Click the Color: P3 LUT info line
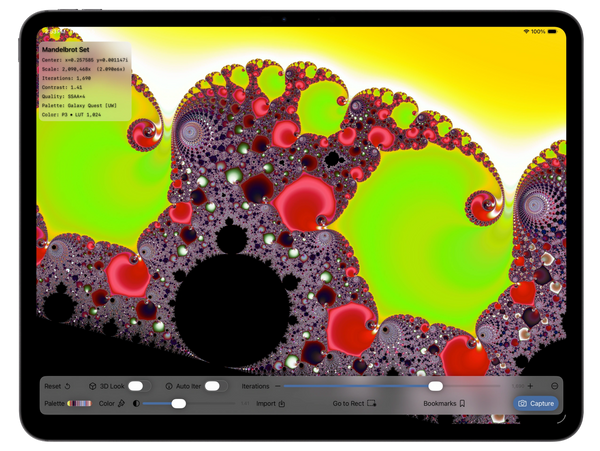 71,115
